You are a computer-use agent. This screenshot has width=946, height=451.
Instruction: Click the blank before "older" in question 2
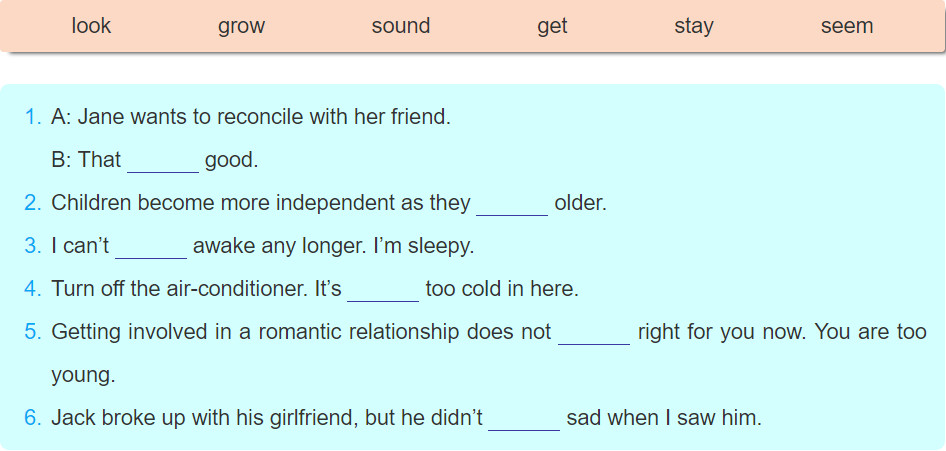(512, 204)
